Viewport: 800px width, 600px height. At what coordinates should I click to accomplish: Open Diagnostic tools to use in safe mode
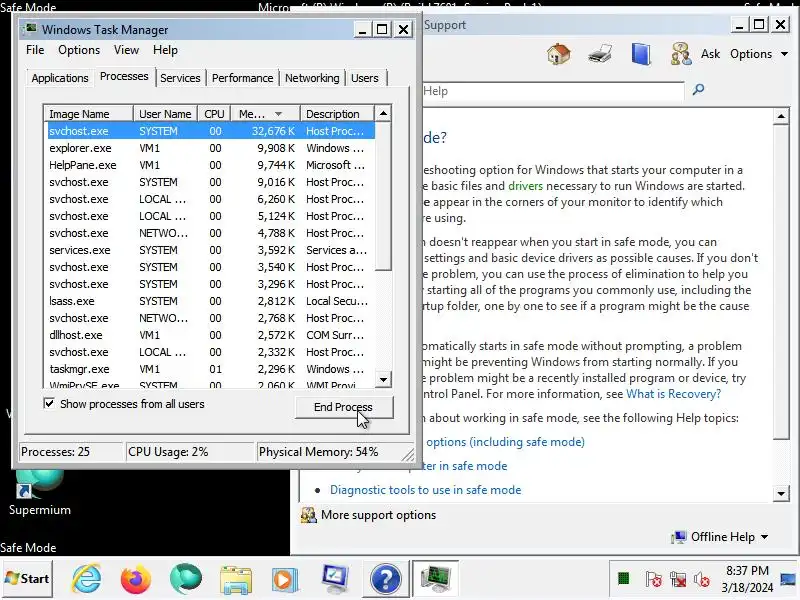pos(426,490)
